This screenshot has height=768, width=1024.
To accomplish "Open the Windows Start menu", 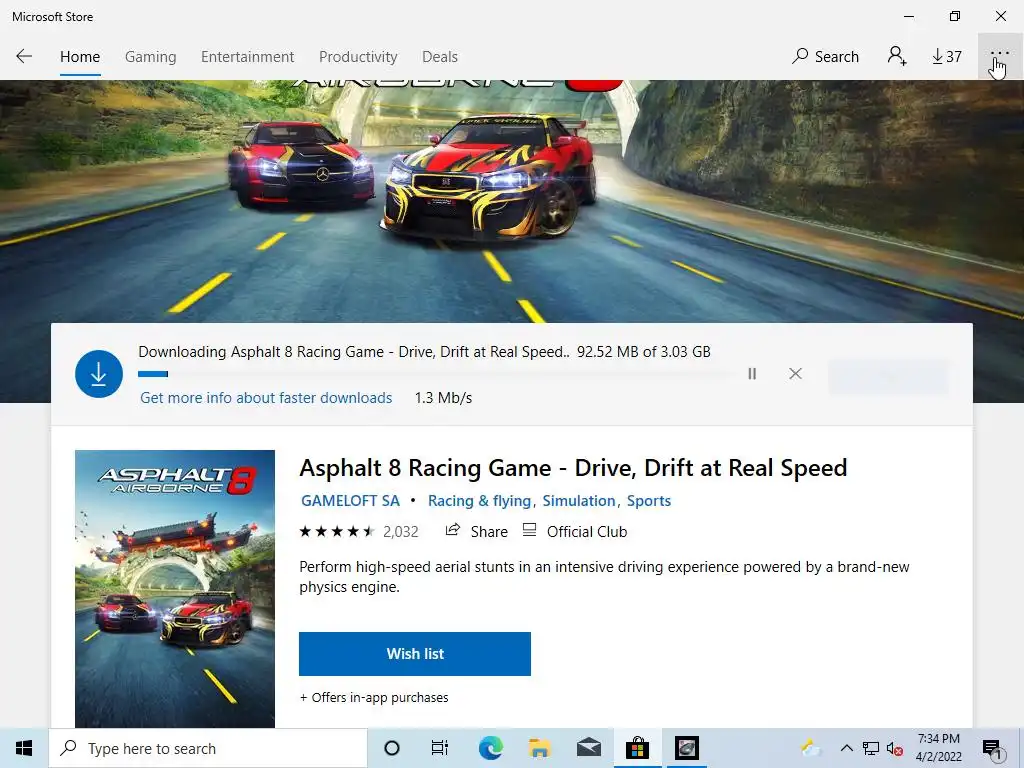I will point(24,748).
